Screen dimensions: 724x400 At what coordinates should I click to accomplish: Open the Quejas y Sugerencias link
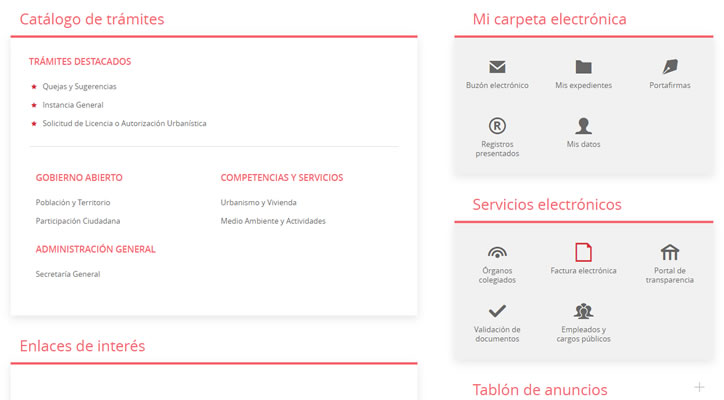[x=79, y=87]
